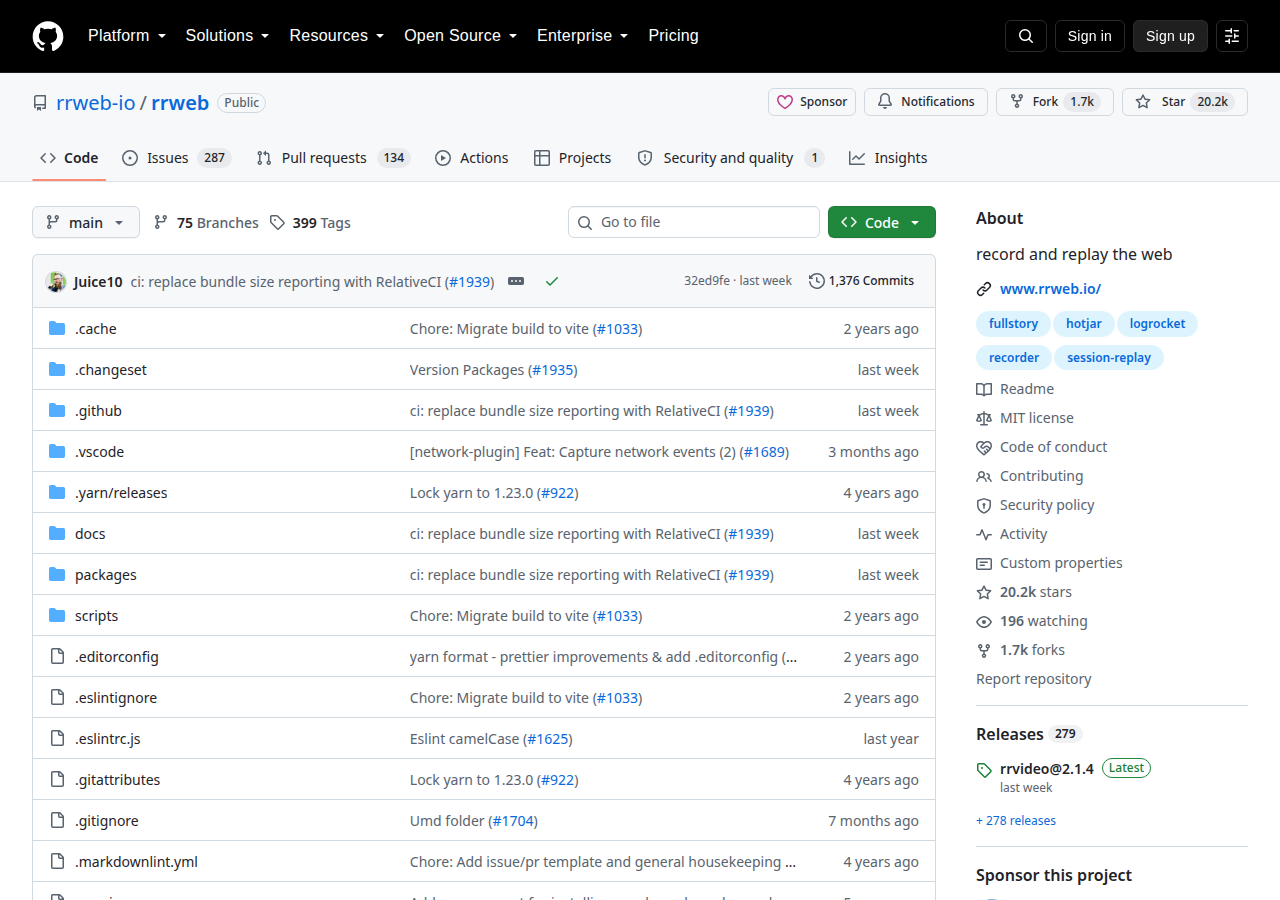The width and height of the screenshot is (1280, 900).
Task: Open the www.rrweb.io link
Action: click(1050, 289)
